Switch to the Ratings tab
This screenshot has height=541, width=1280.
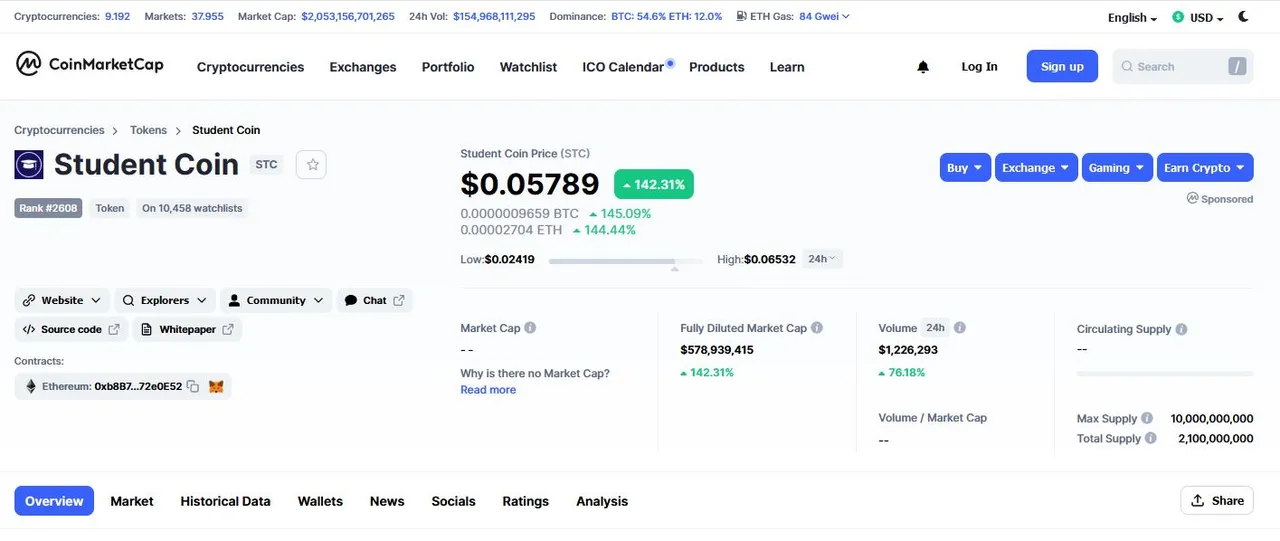[526, 501]
